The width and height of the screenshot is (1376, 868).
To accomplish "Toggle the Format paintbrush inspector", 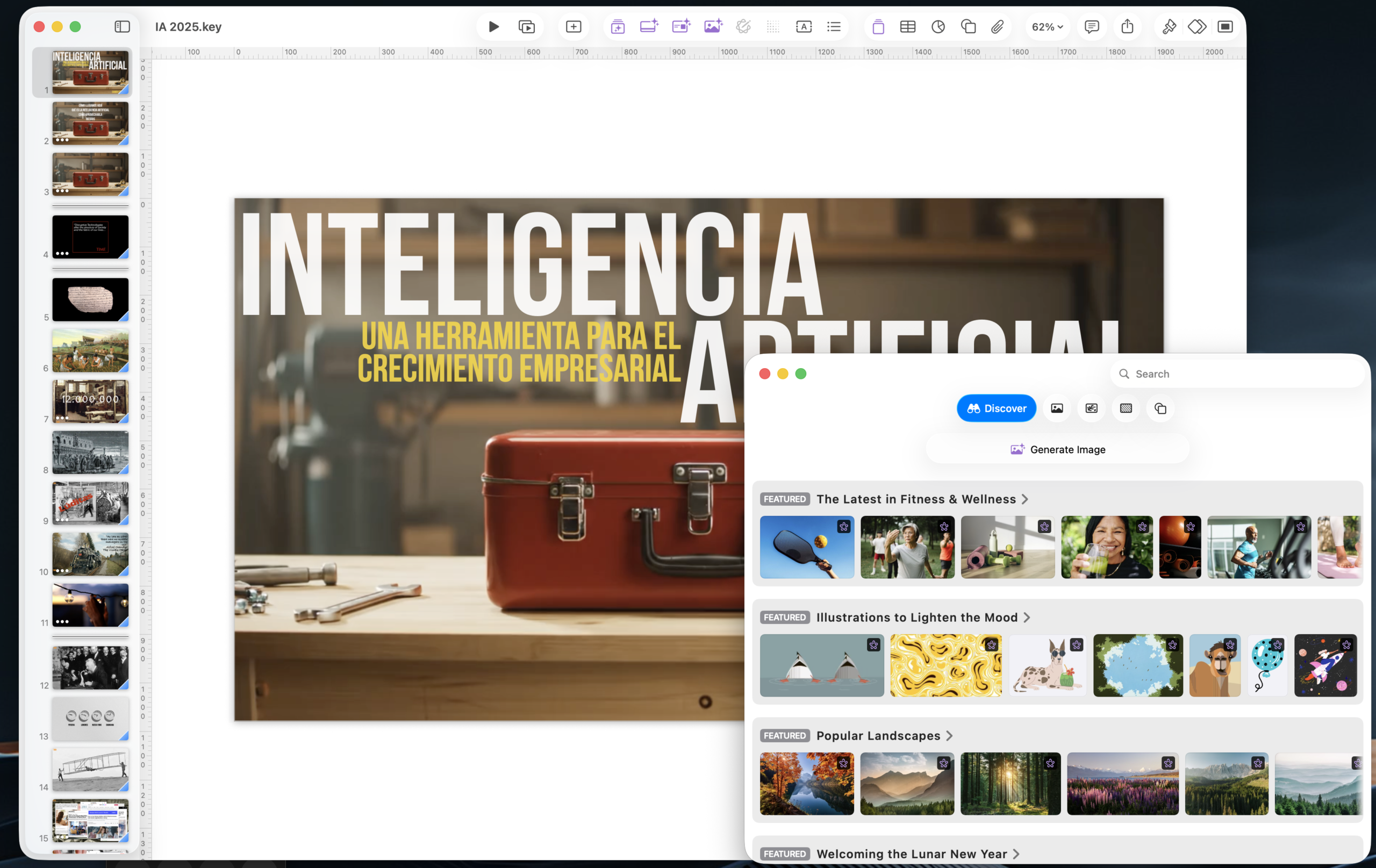I will (1169, 27).
